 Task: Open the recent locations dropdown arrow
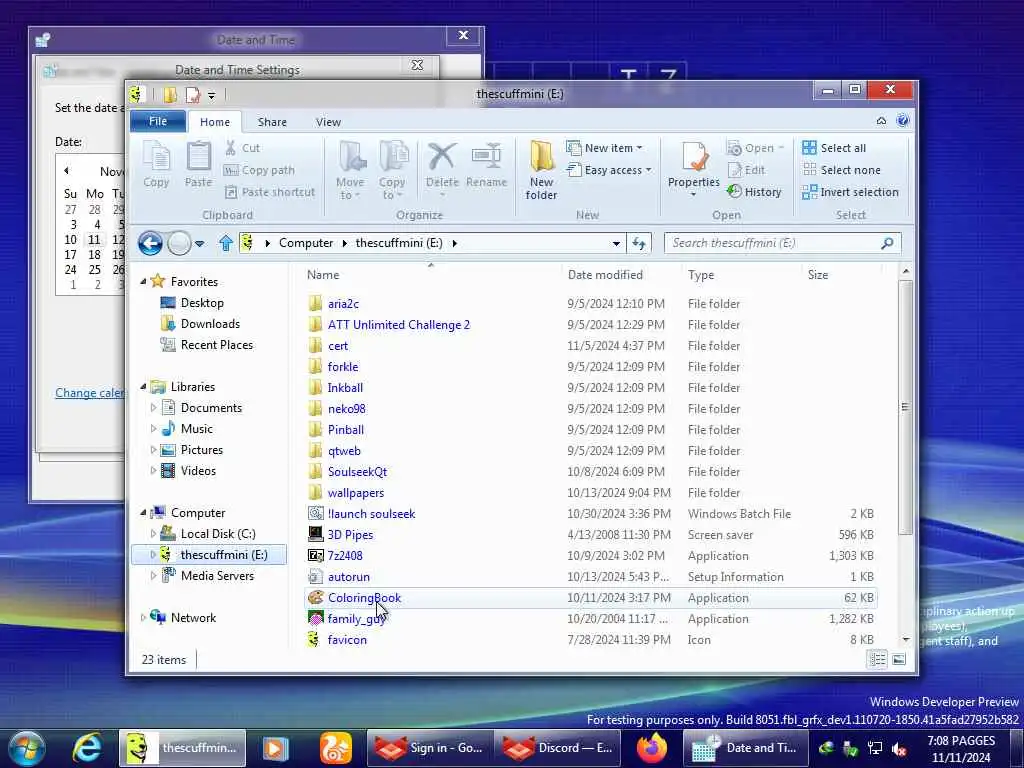point(200,244)
